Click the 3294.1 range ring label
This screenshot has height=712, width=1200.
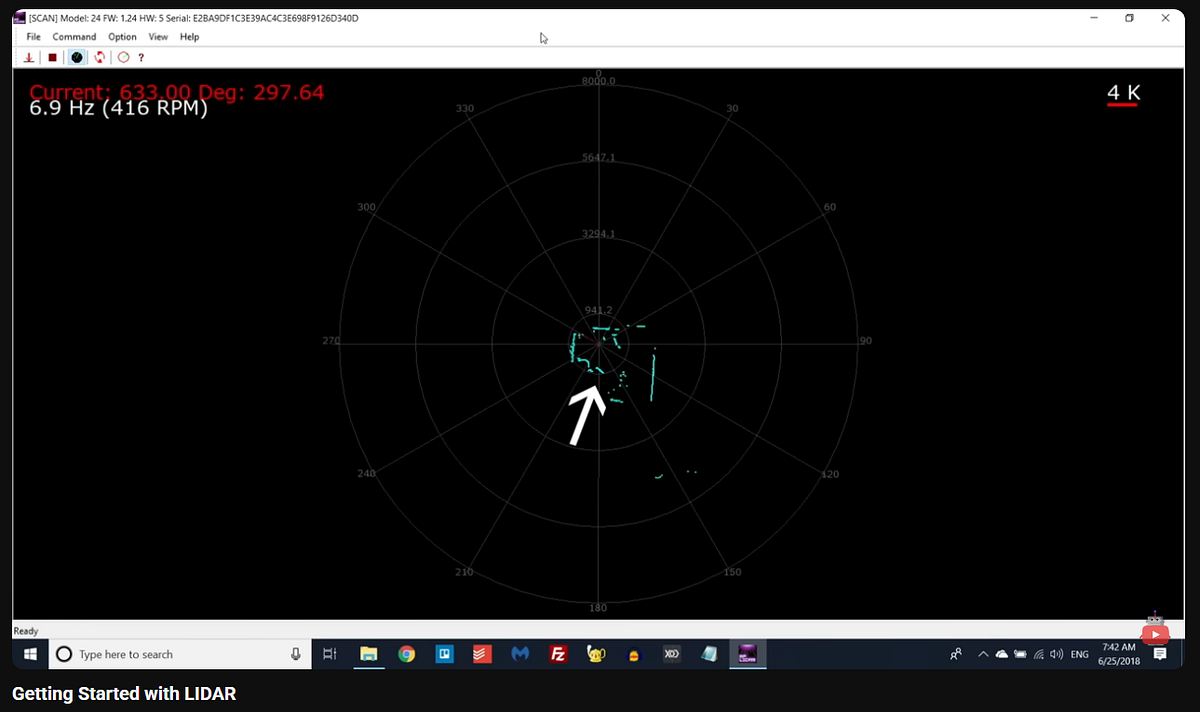pos(599,234)
